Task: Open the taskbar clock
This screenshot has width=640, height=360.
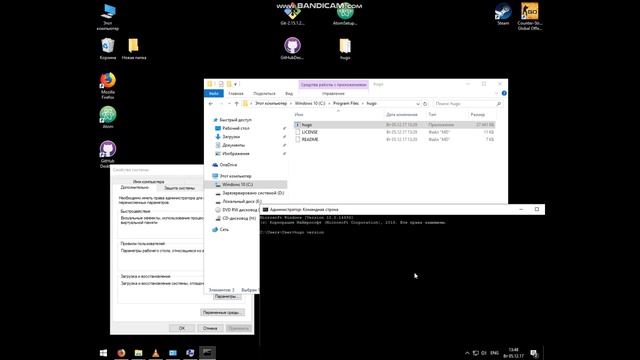Action: click(x=513, y=353)
